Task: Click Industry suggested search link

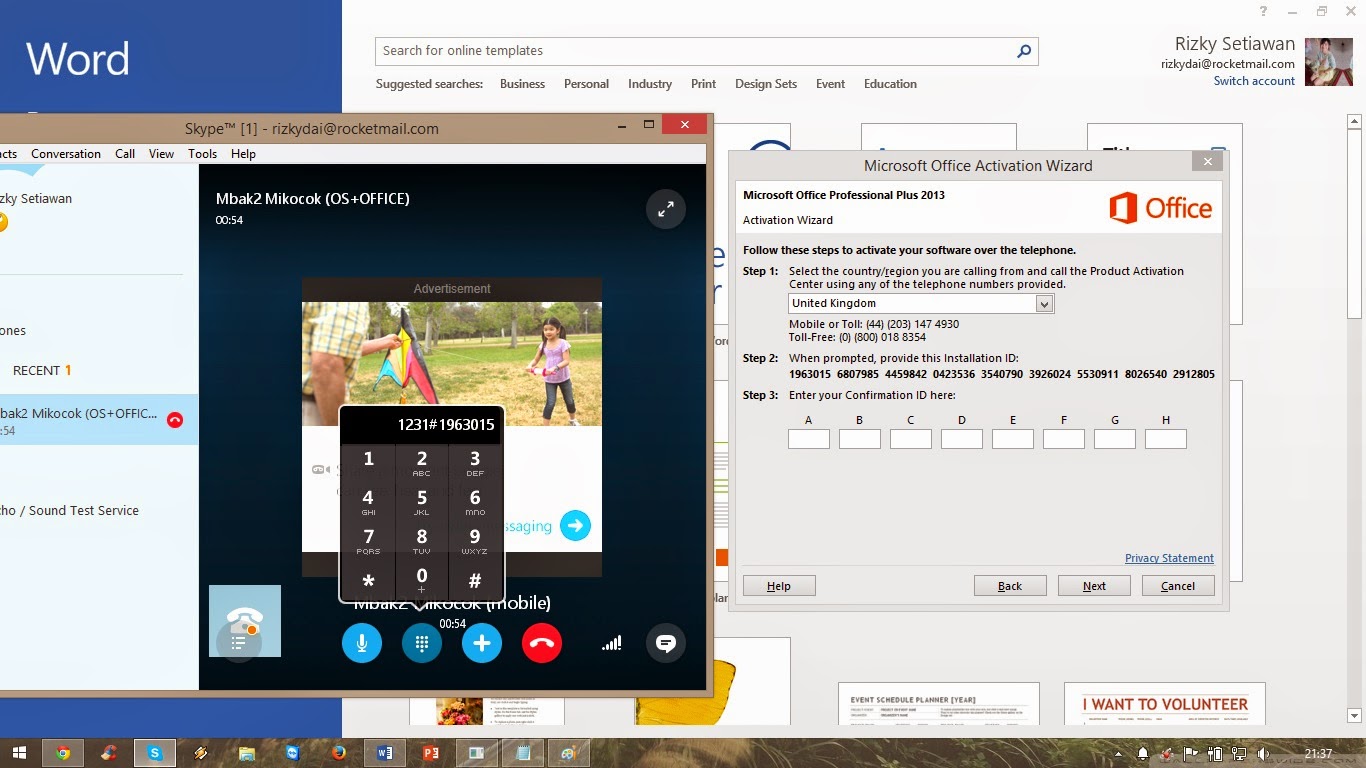Action: click(x=650, y=84)
